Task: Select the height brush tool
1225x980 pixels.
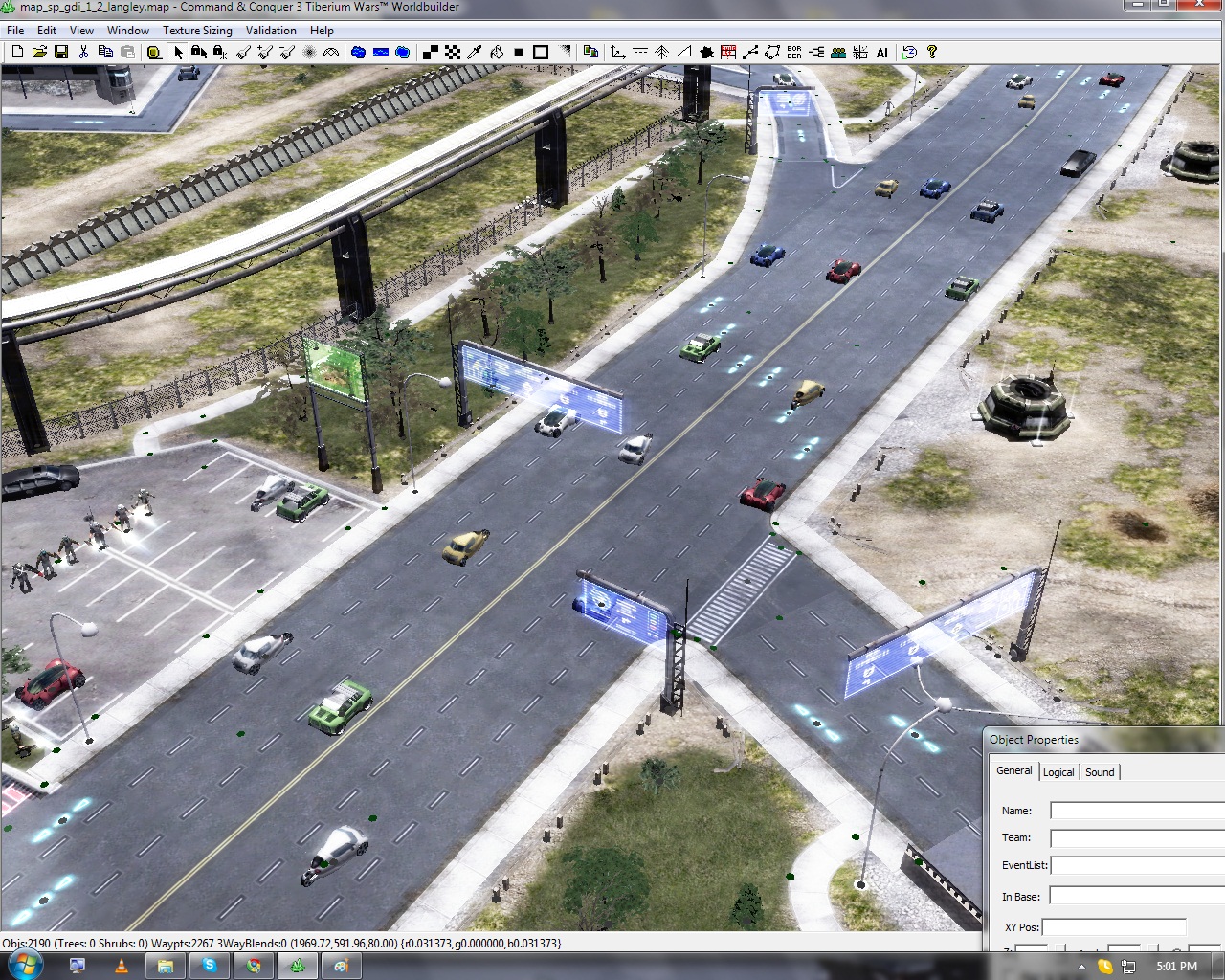Action: [x=243, y=52]
